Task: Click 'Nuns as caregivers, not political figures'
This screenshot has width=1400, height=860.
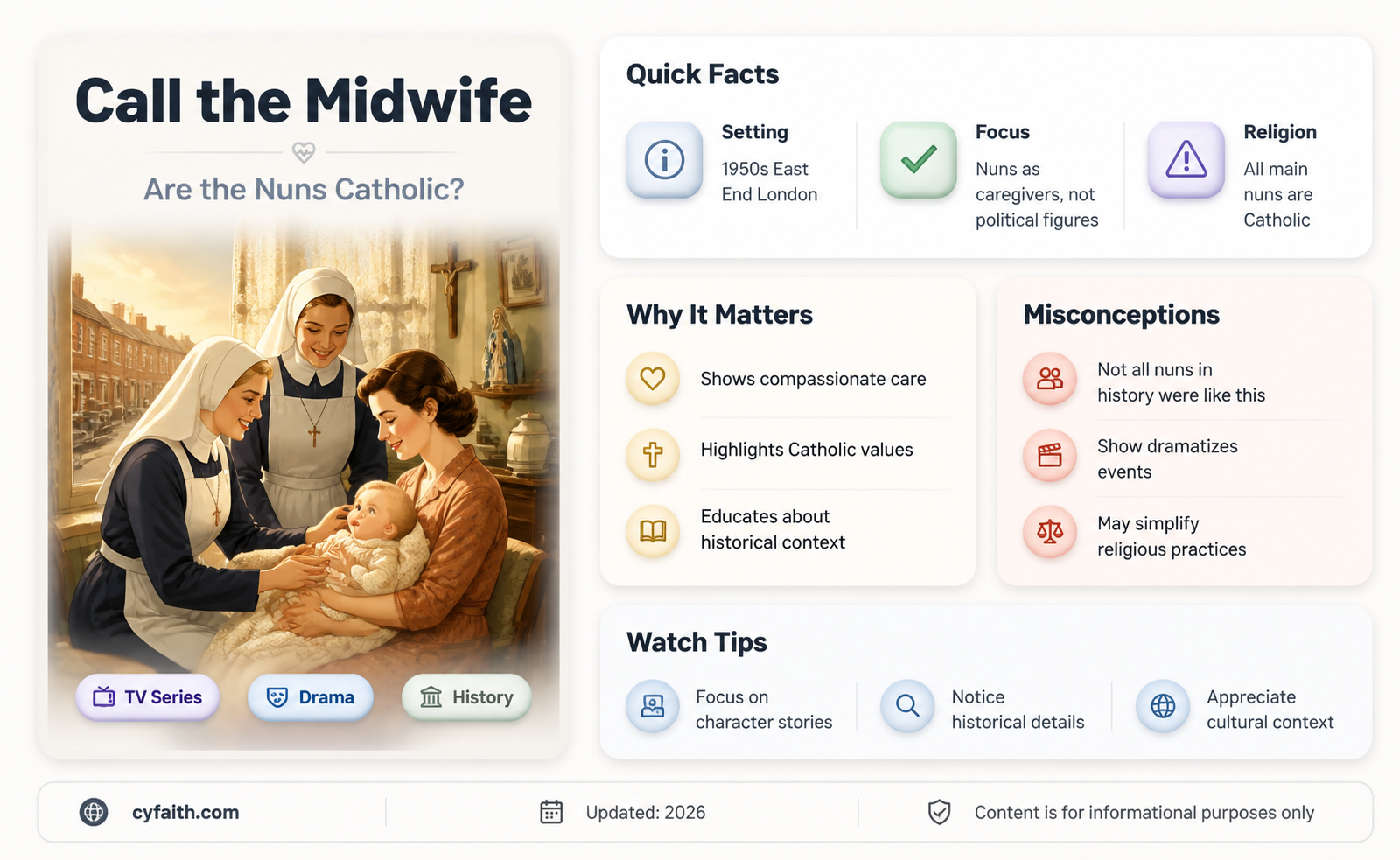Action: pyautogui.click(x=1037, y=194)
